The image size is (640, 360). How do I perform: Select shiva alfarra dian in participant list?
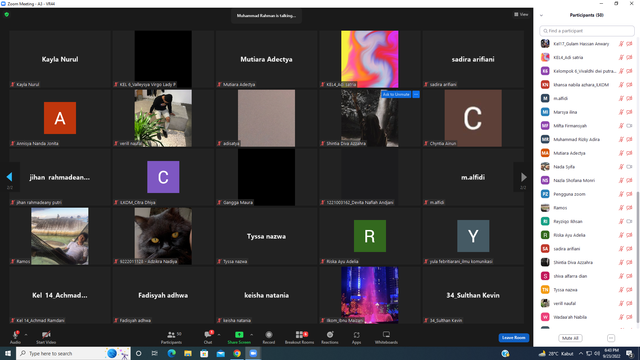click(587, 276)
